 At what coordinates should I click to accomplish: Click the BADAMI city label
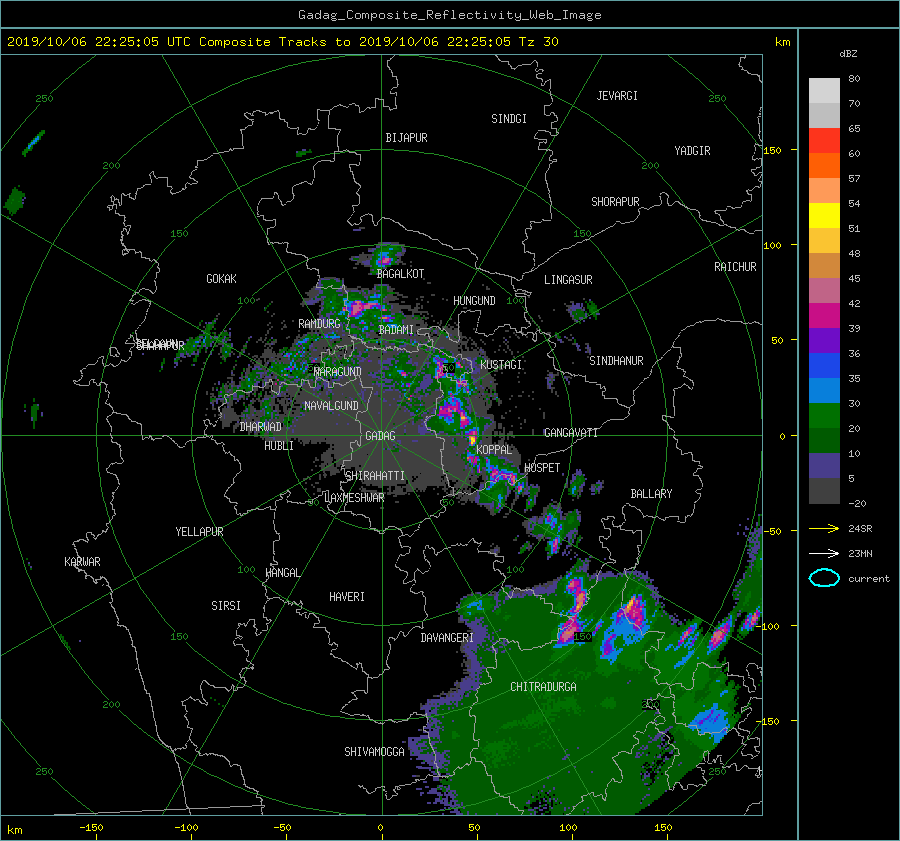(x=396, y=330)
